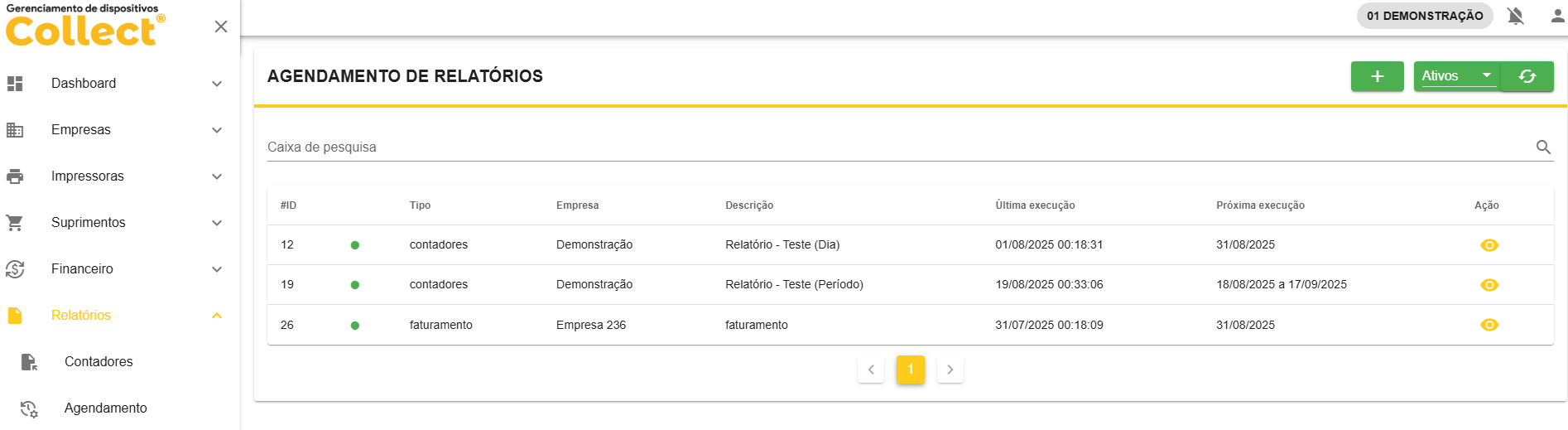Click the Impressoras printer icon
Screen dimensions: 1568x430
[15, 176]
